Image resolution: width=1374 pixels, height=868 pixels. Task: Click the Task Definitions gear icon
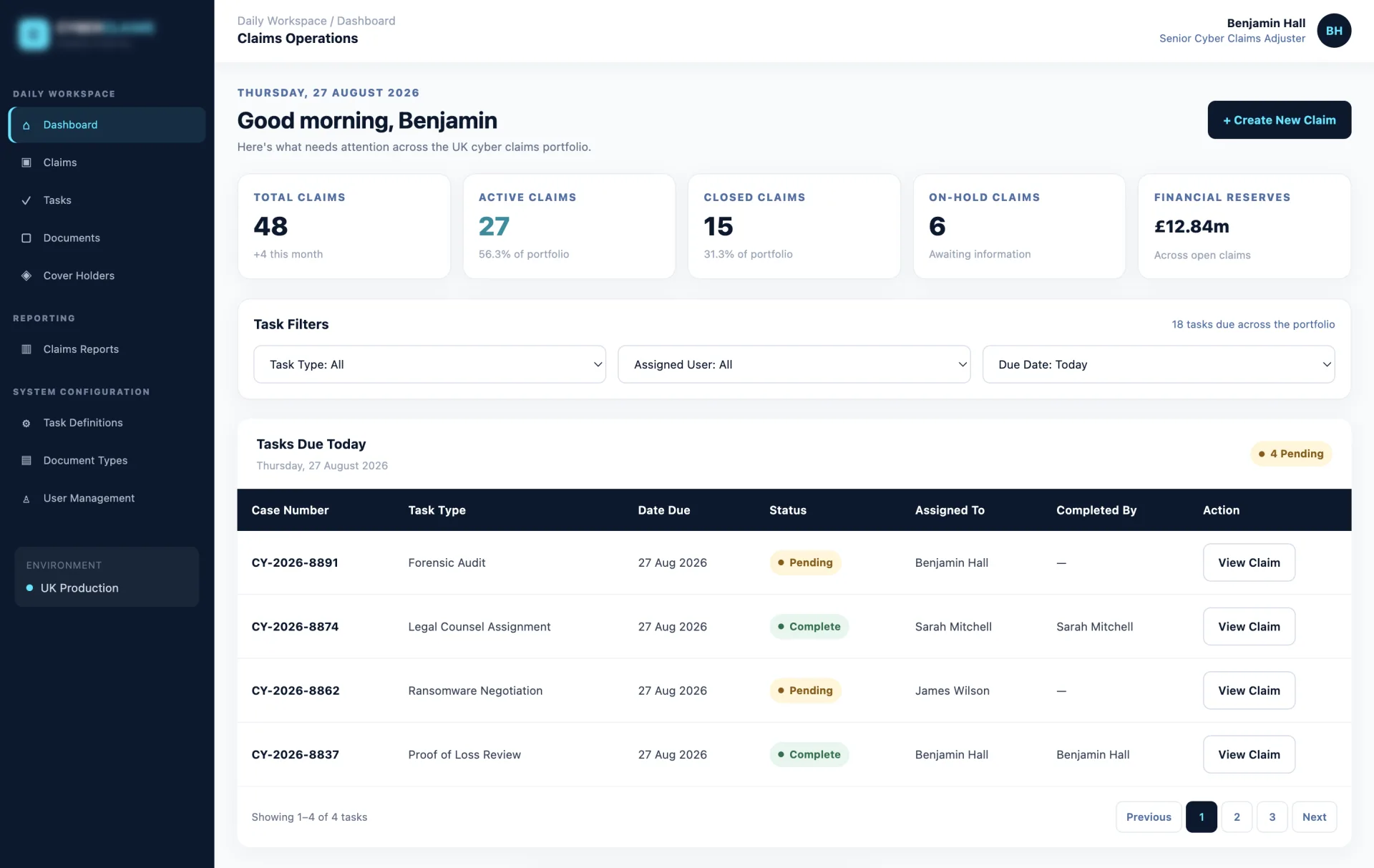26,423
